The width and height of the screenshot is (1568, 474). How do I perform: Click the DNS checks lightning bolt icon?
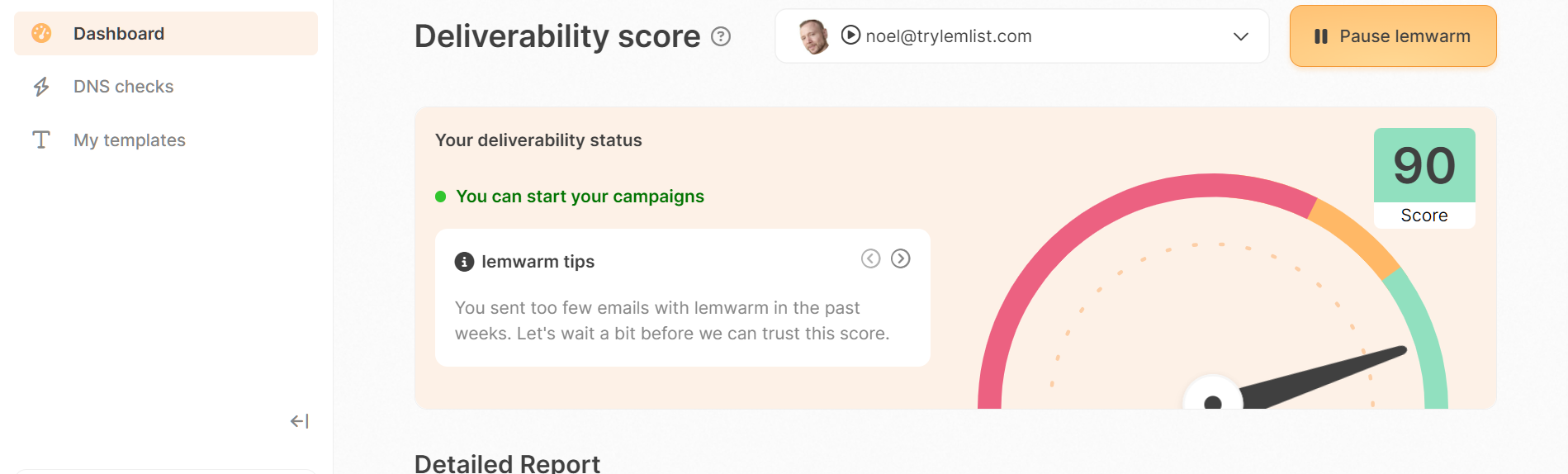41,87
